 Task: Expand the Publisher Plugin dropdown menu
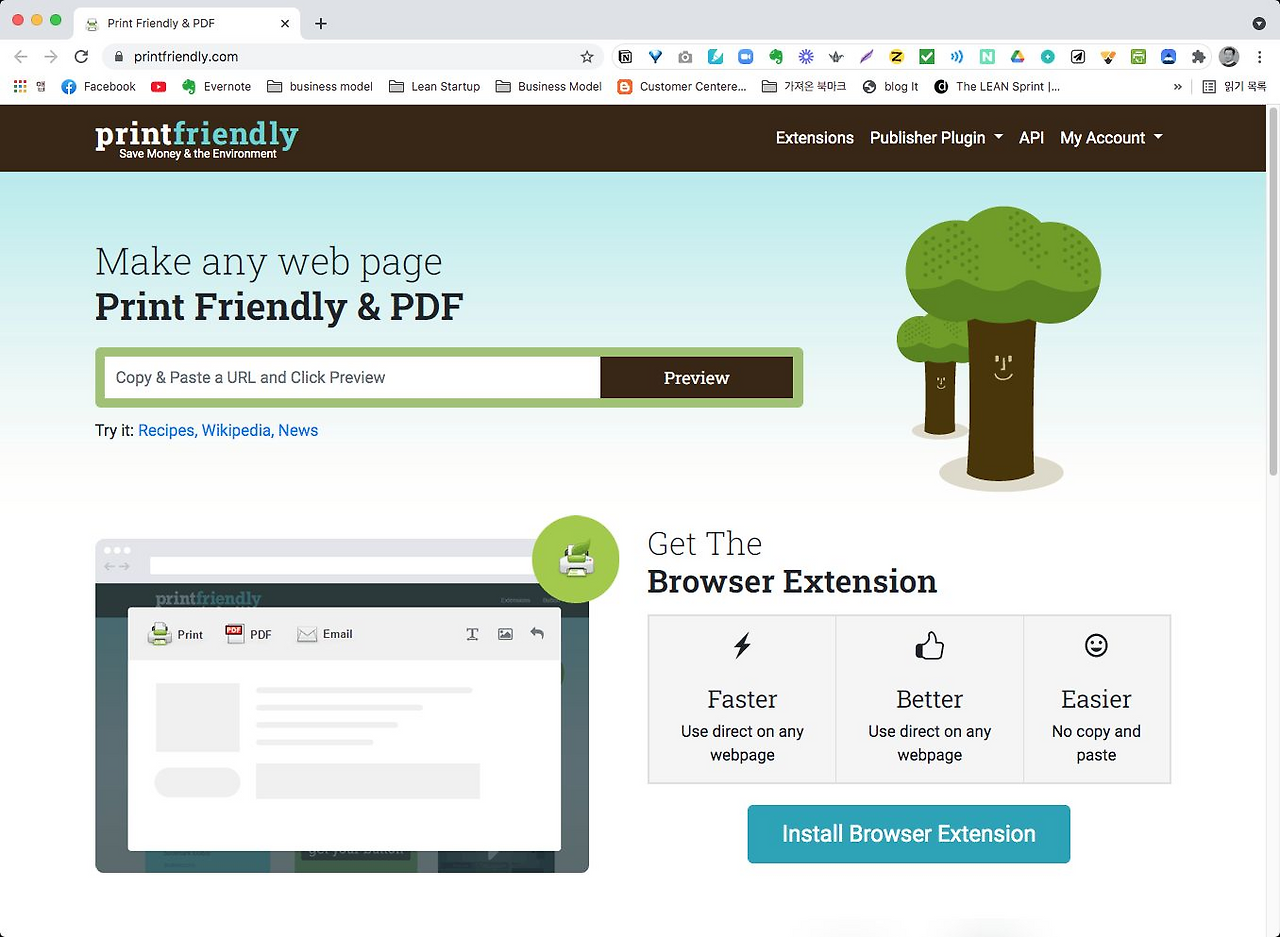pyautogui.click(x=936, y=138)
